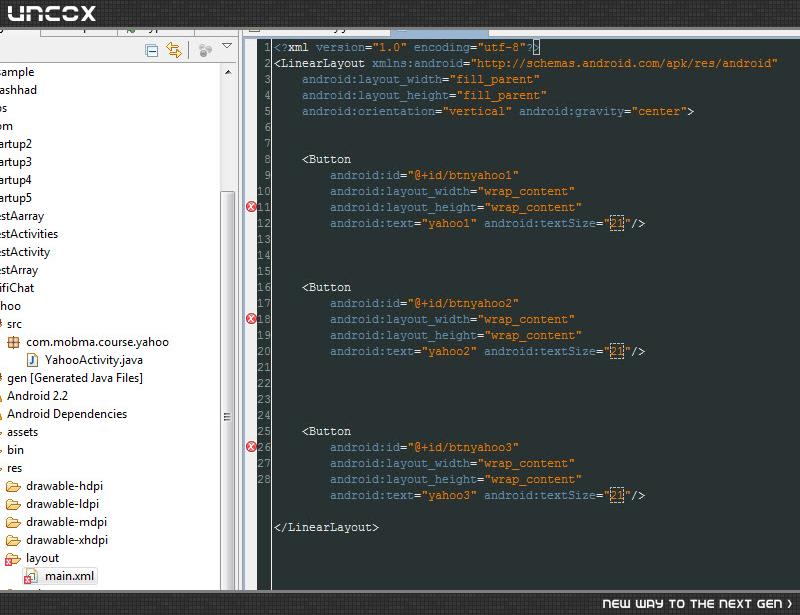
Task: Click the NEW WAY TO THE NEXT GEN link
Action: pyautogui.click(x=697, y=604)
